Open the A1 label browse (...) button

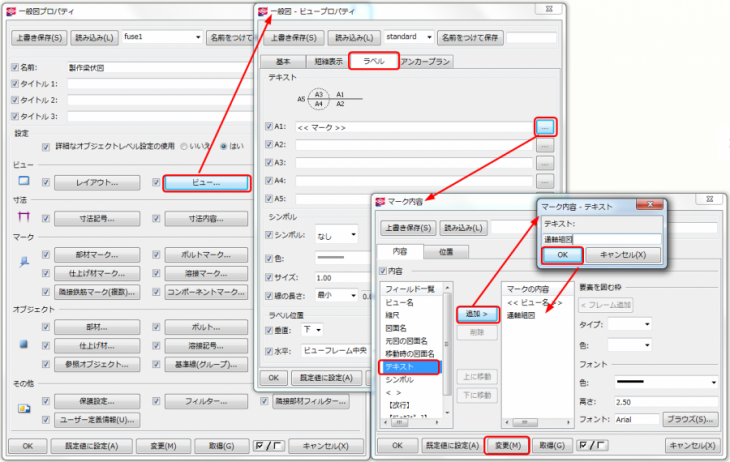[x=545, y=127]
